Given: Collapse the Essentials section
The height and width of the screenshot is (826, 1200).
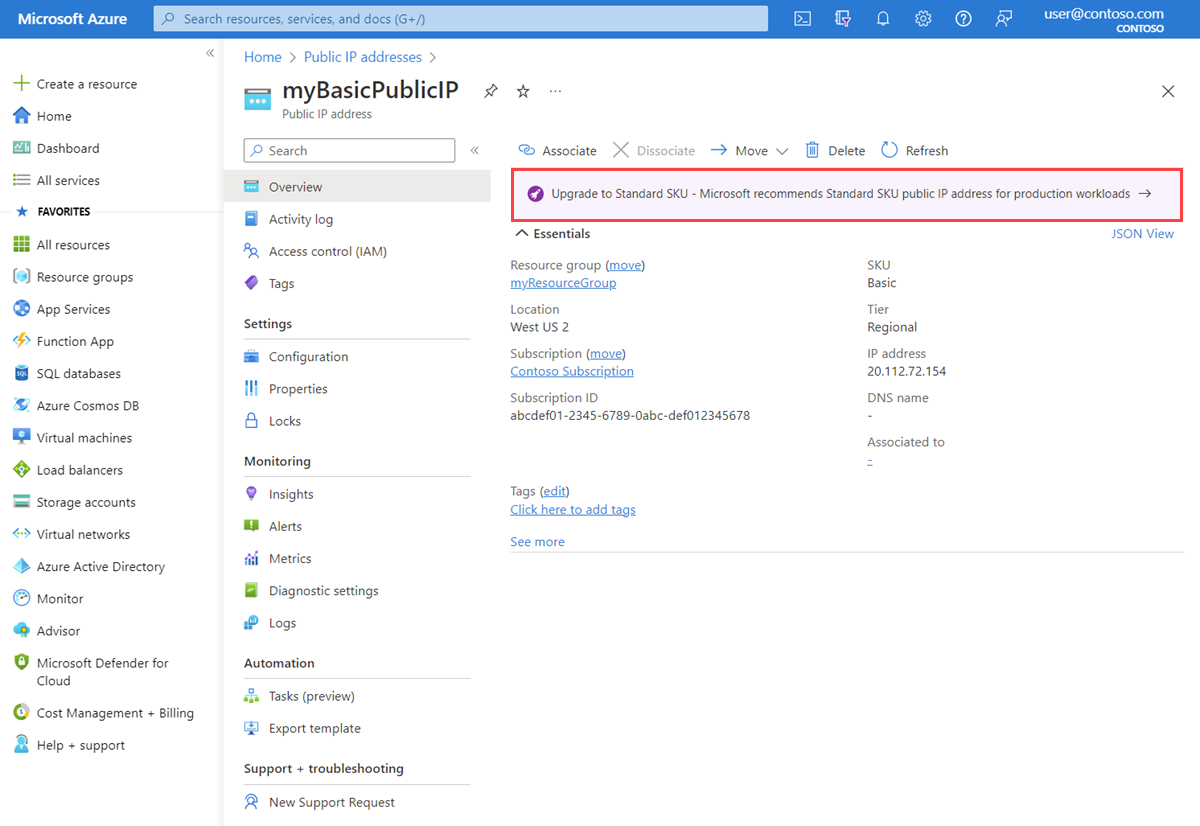Looking at the screenshot, I should click(521, 233).
